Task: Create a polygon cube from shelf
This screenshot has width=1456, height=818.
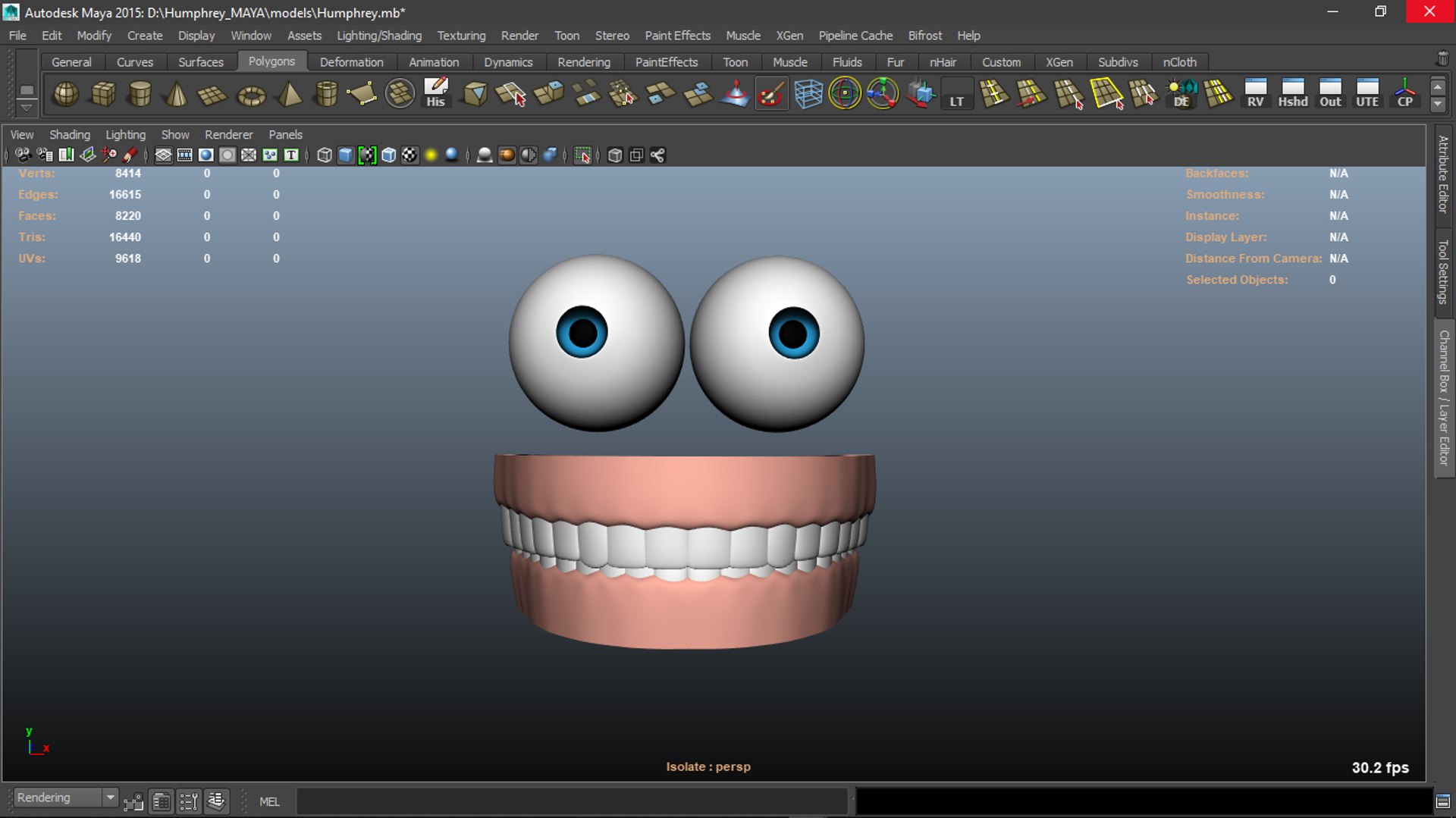Action: (x=103, y=94)
